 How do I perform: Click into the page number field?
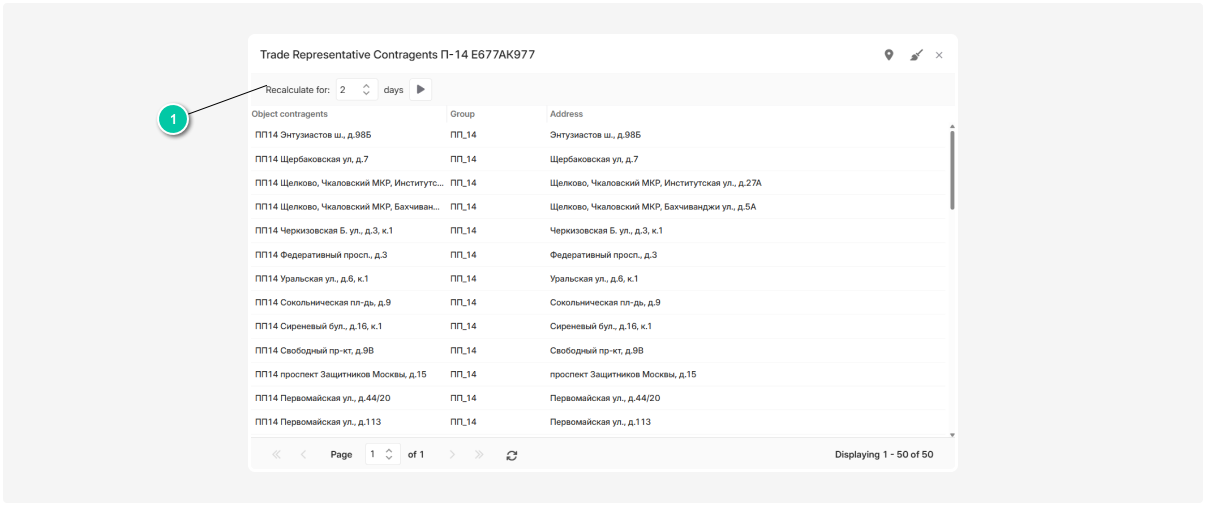[374, 455]
